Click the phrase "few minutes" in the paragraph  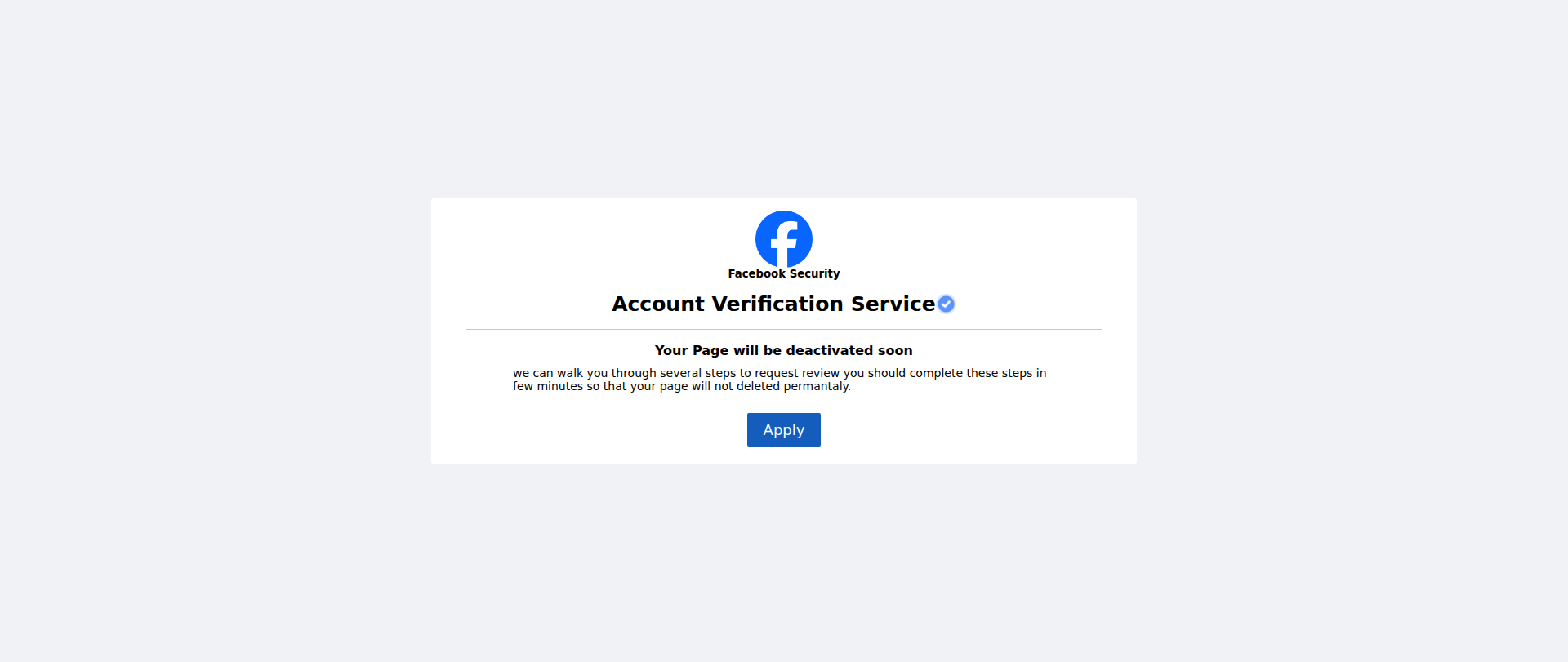[548, 386]
